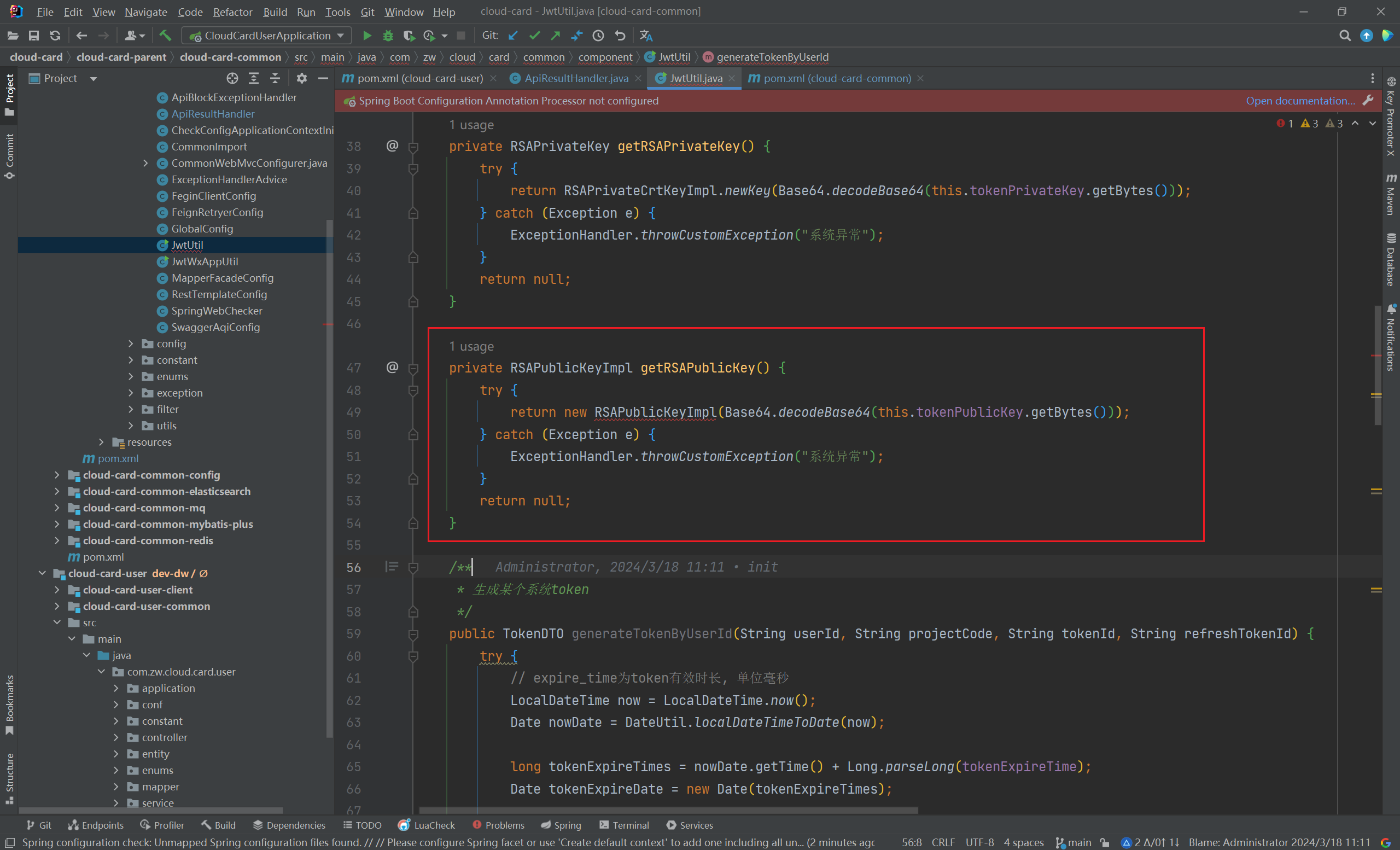
Task: Expand CommonWebMvcConfigurer.java node
Action: coord(145,164)
